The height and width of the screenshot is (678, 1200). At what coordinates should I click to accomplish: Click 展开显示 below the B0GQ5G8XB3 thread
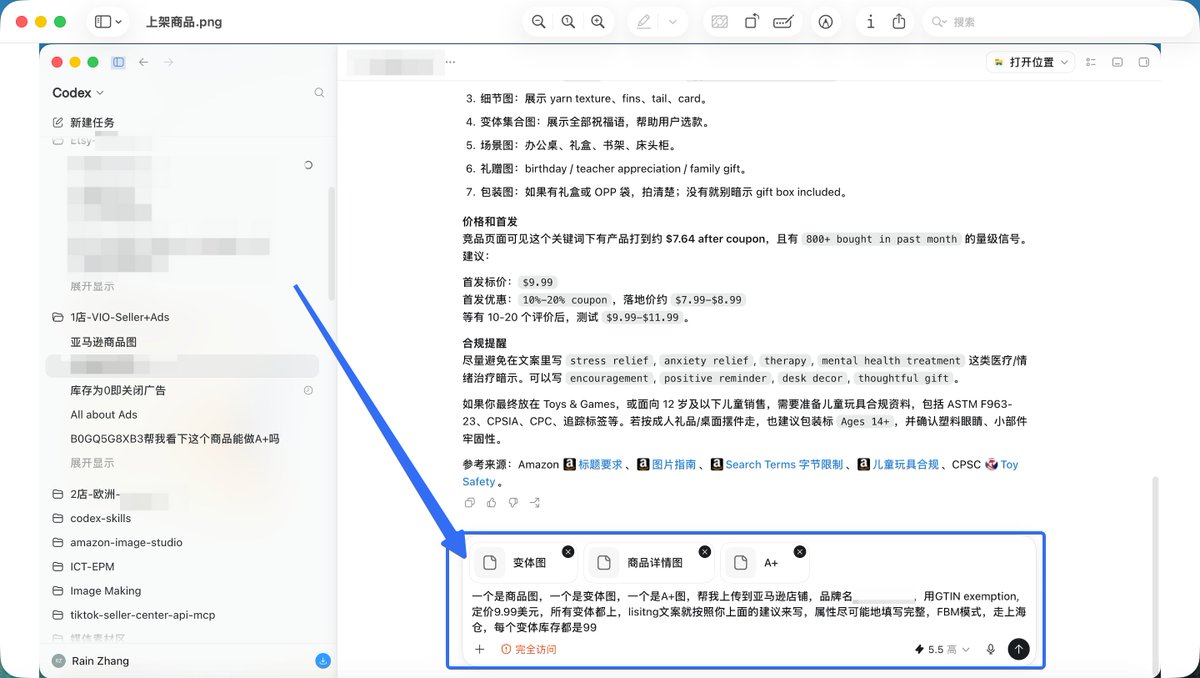[x=92, y=463]
